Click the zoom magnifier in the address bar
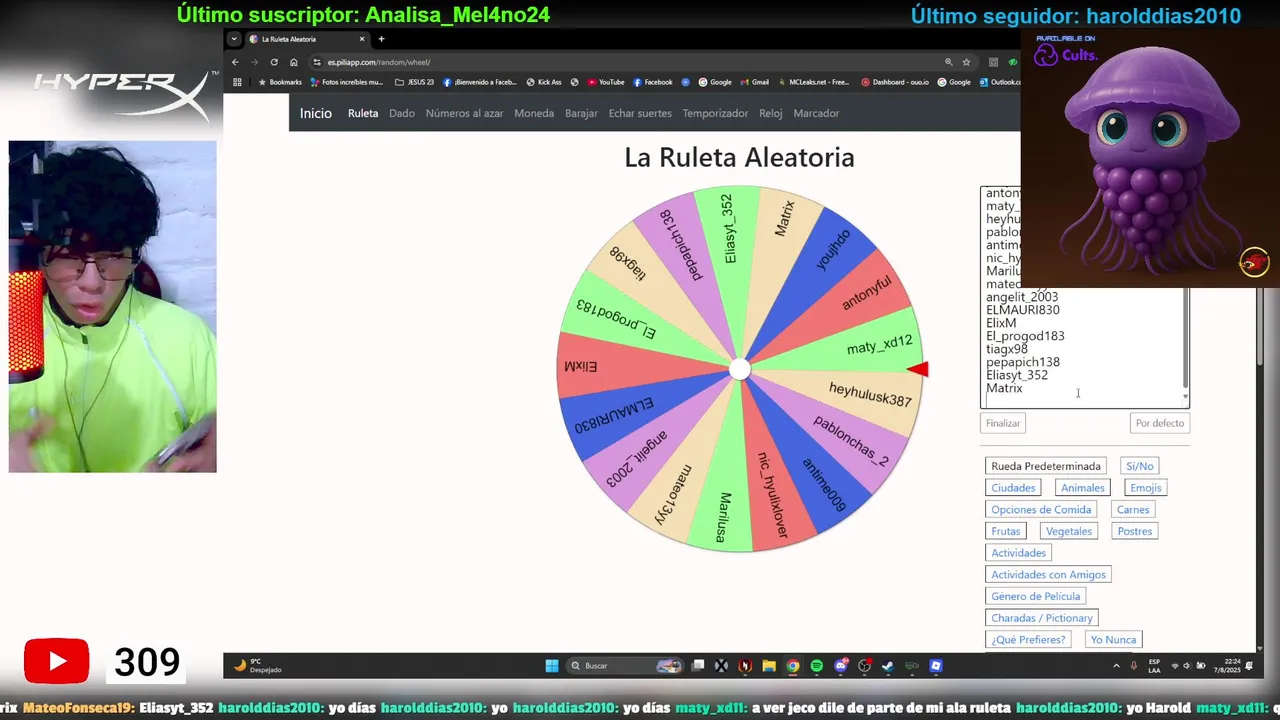Screen dimensions: 1280x720 coord(948,62)
